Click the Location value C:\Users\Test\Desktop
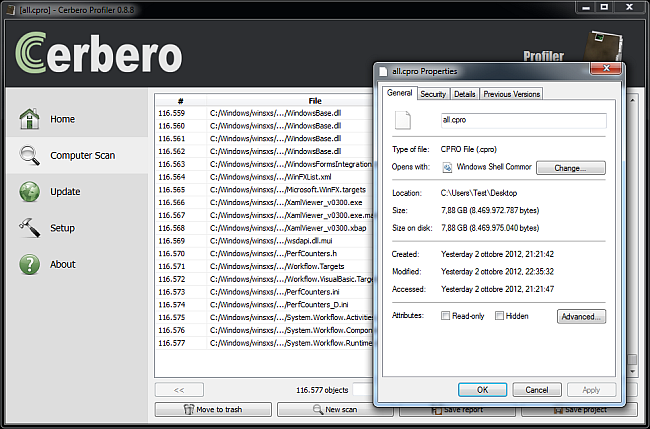 tap(479, 193)
